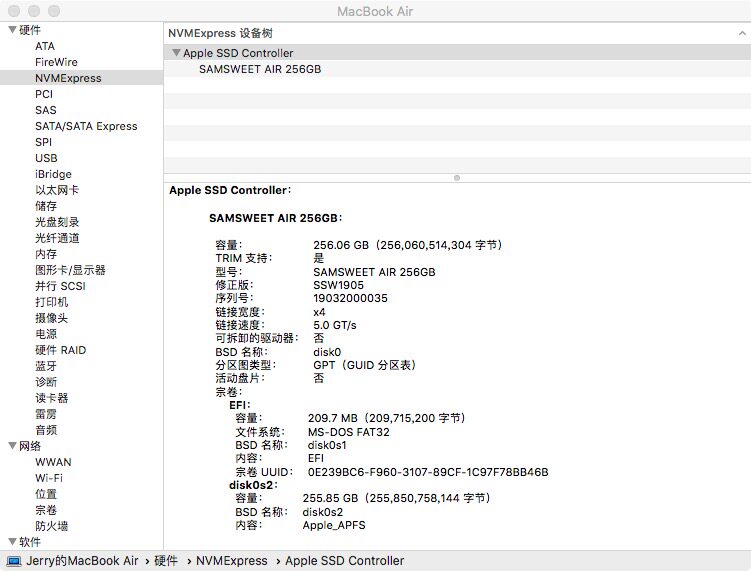Click the bold SAMSWEET AIR 256GB heading
751x571 pixels.
tap(275, 218)
